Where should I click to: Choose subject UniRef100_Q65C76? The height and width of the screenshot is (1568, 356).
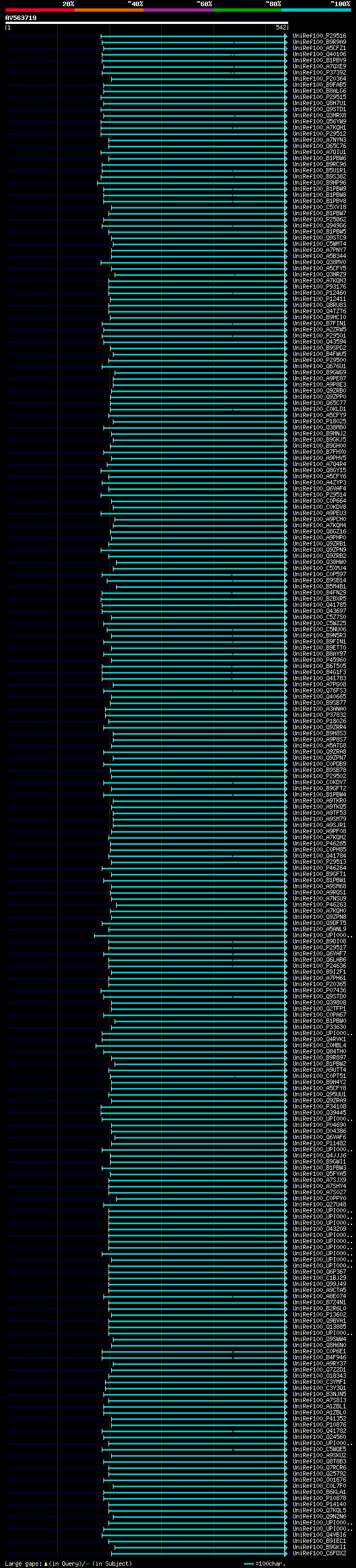[x=319, y=146]
